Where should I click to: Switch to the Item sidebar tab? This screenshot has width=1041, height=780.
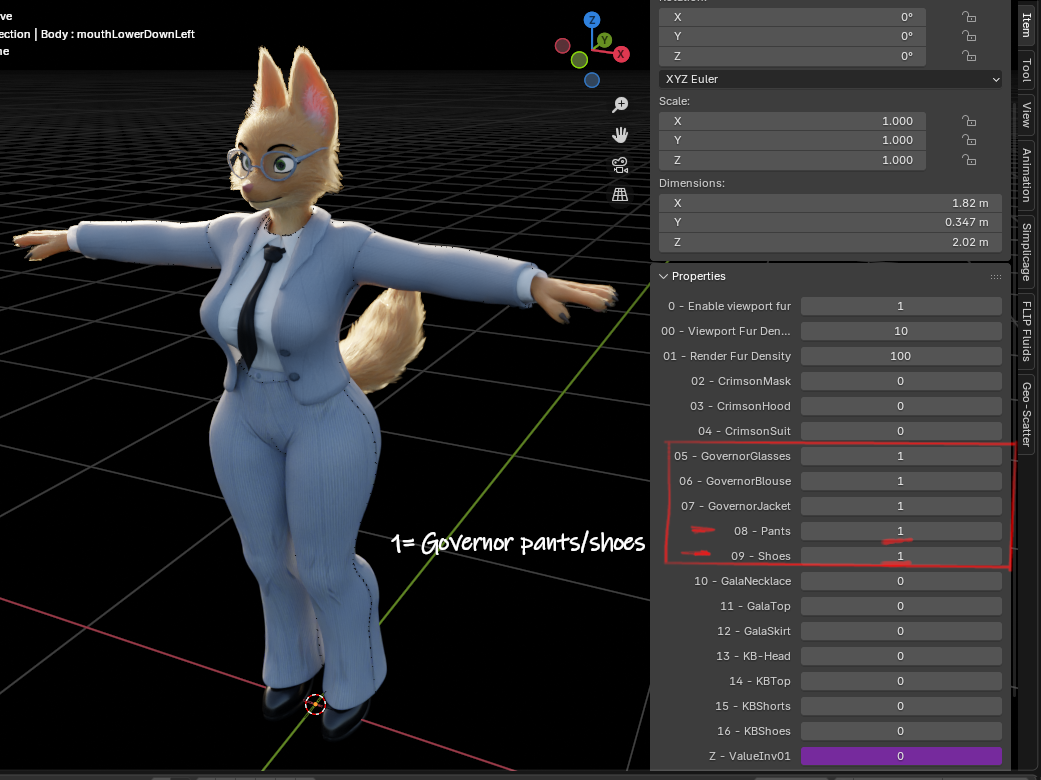(1026, 25)
